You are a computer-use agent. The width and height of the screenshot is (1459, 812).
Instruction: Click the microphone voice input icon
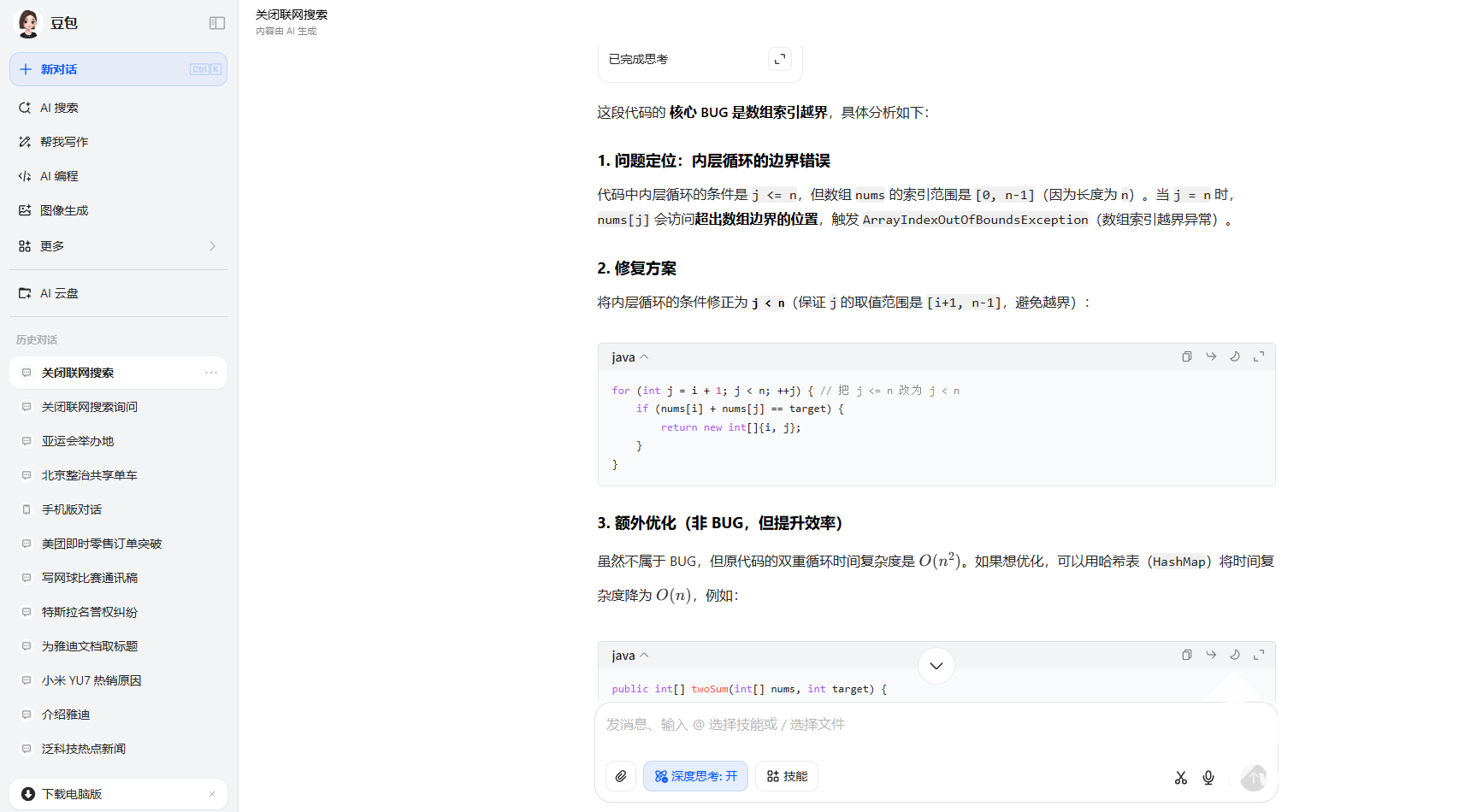(1208, 777)
